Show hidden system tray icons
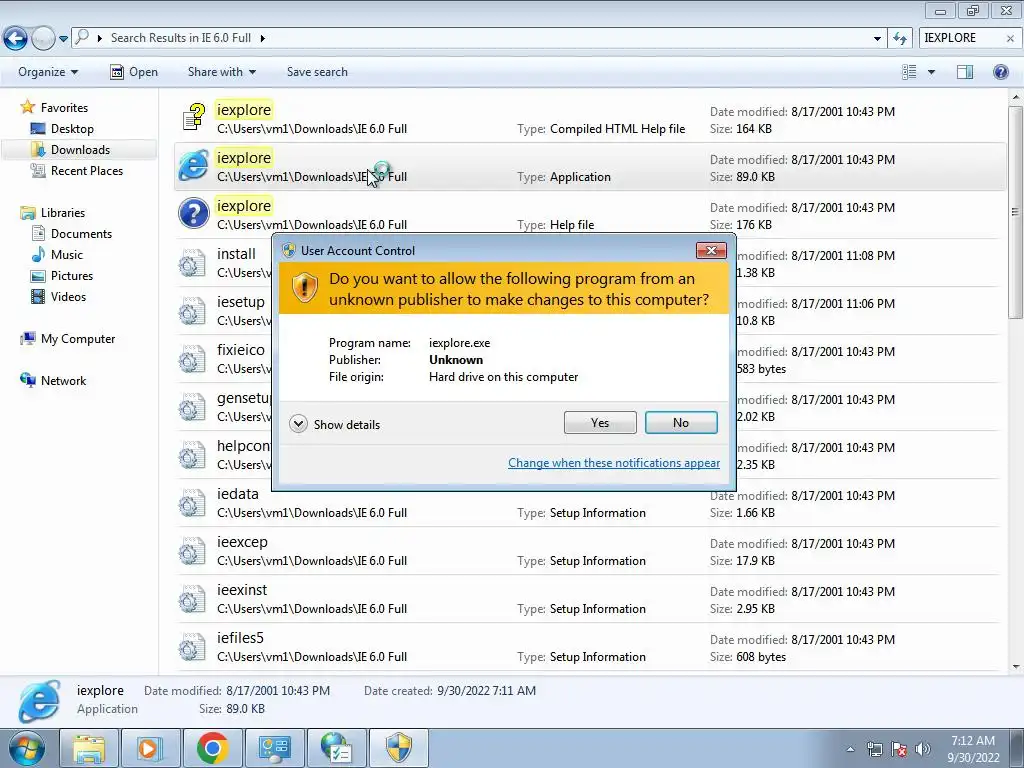The height and width of the screenshot is (768, 1024). coord(850,749)
